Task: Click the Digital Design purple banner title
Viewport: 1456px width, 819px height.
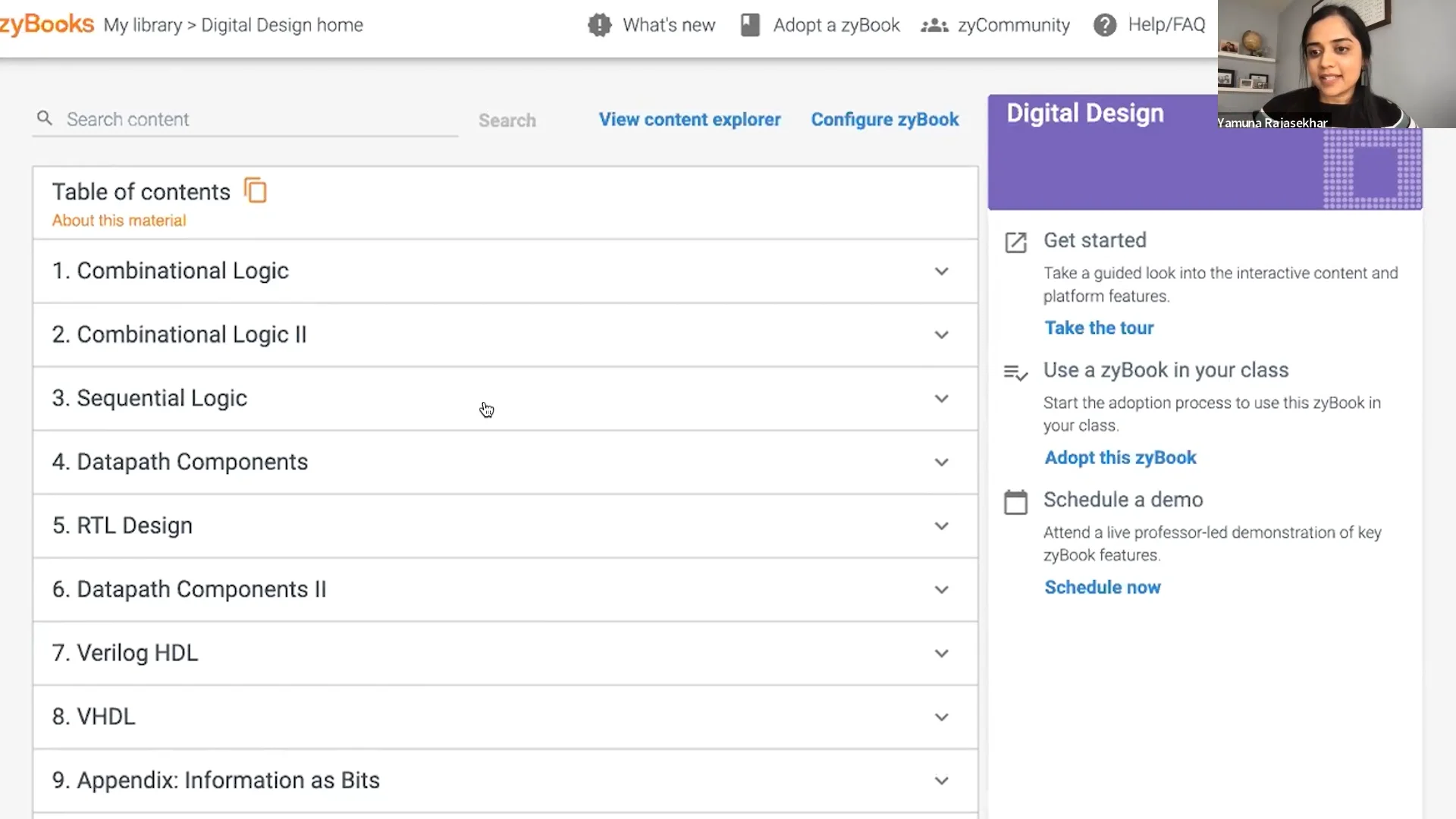Action: pos(1085,113)
